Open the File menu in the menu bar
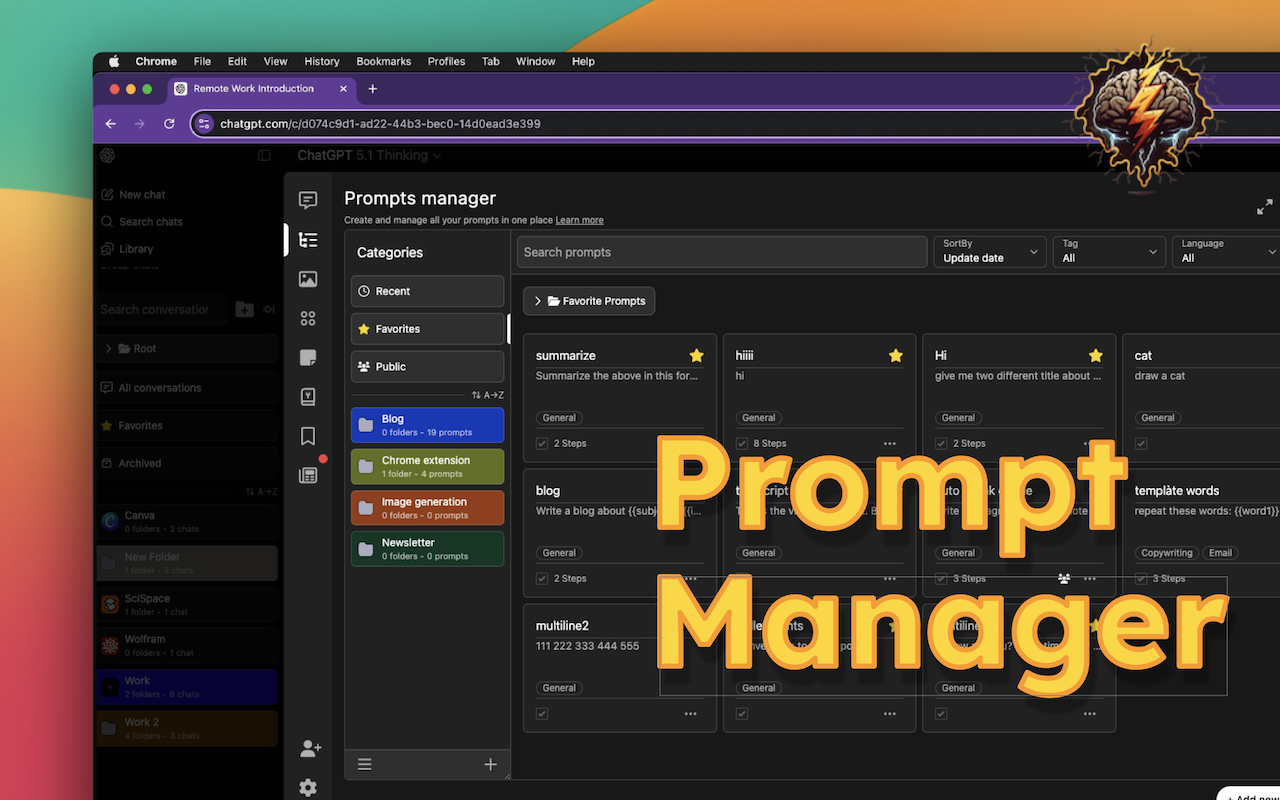The height and width of the screenshot is (800, 1280). point(202,61)
